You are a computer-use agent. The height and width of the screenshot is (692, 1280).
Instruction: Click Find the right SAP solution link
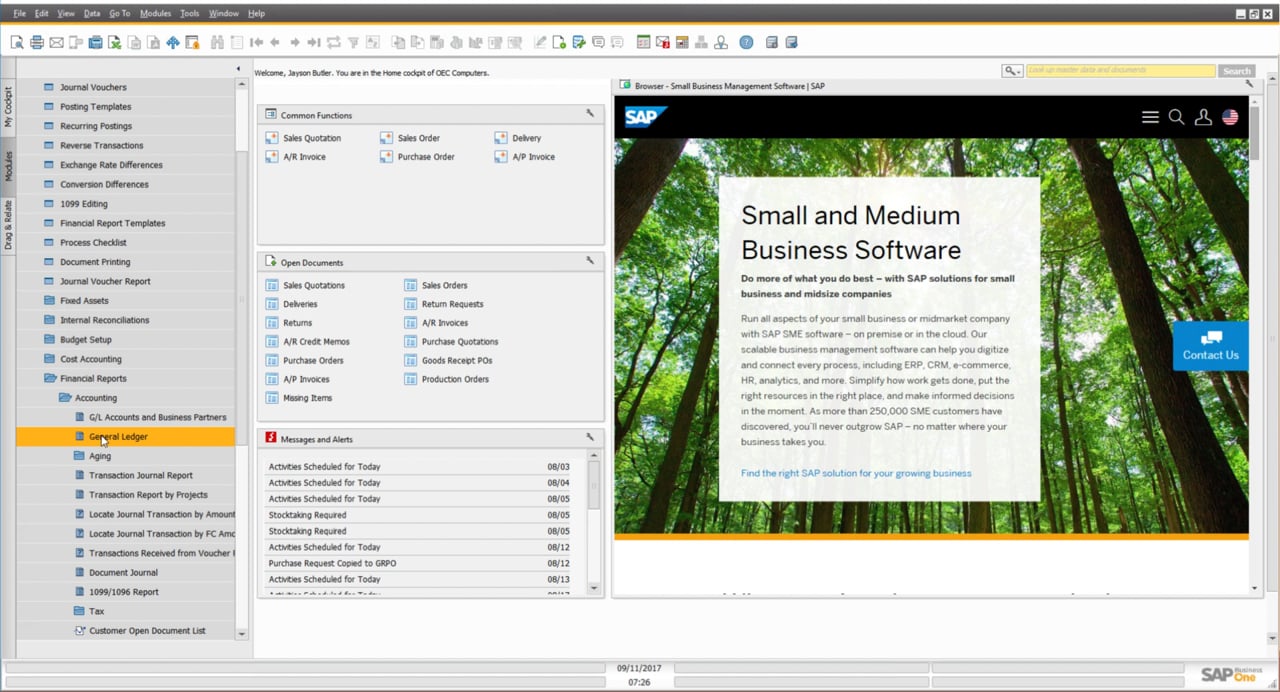(856, 473)
